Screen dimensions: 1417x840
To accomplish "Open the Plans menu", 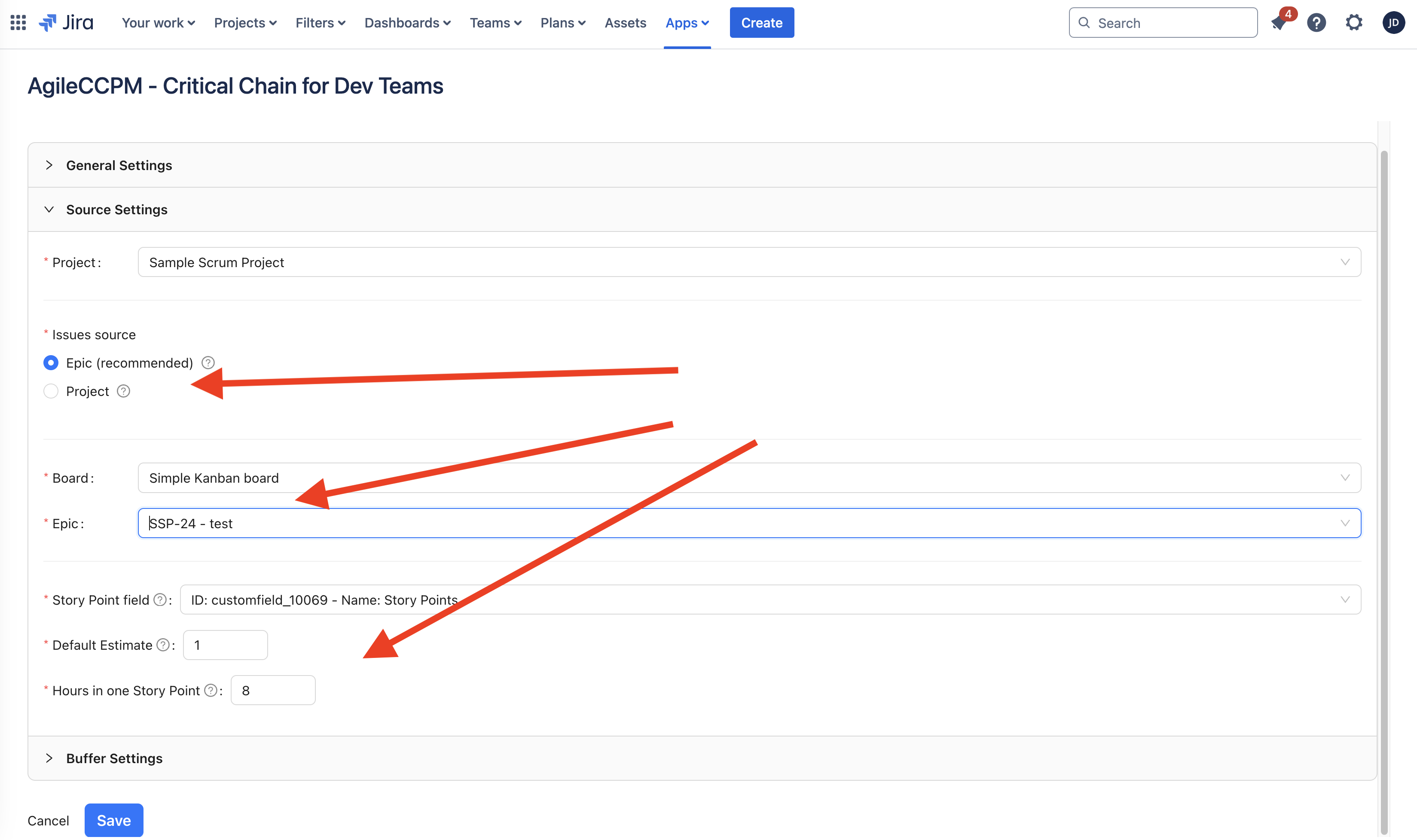I will coord(563,23).
